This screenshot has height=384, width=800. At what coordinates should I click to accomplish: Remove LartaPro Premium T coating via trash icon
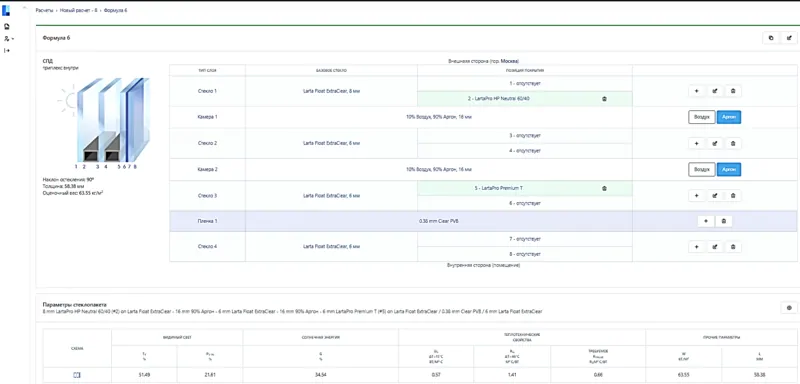tap(605, 188)
